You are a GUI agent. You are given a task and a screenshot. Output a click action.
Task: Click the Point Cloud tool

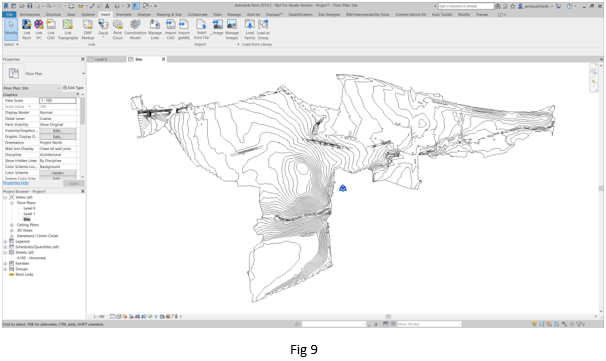(117, 29)
